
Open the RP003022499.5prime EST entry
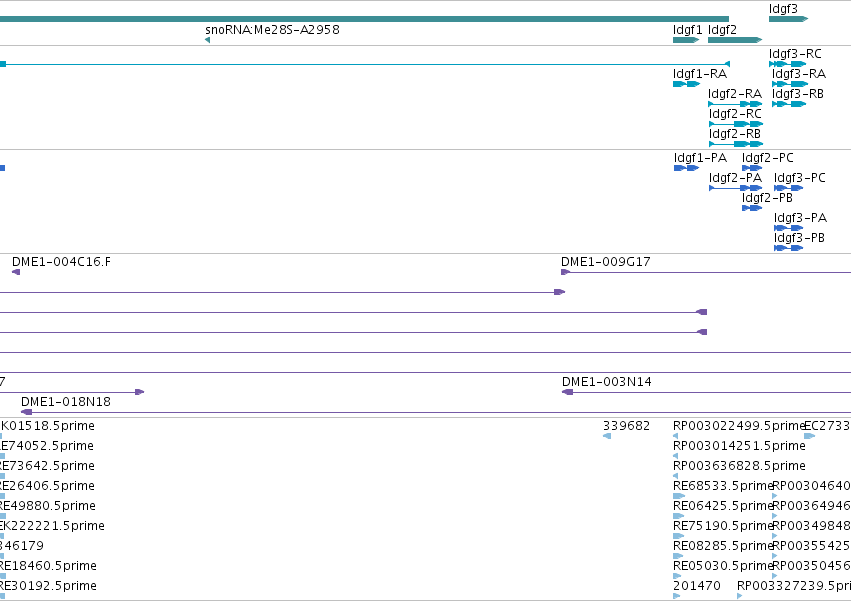[739, 426]
